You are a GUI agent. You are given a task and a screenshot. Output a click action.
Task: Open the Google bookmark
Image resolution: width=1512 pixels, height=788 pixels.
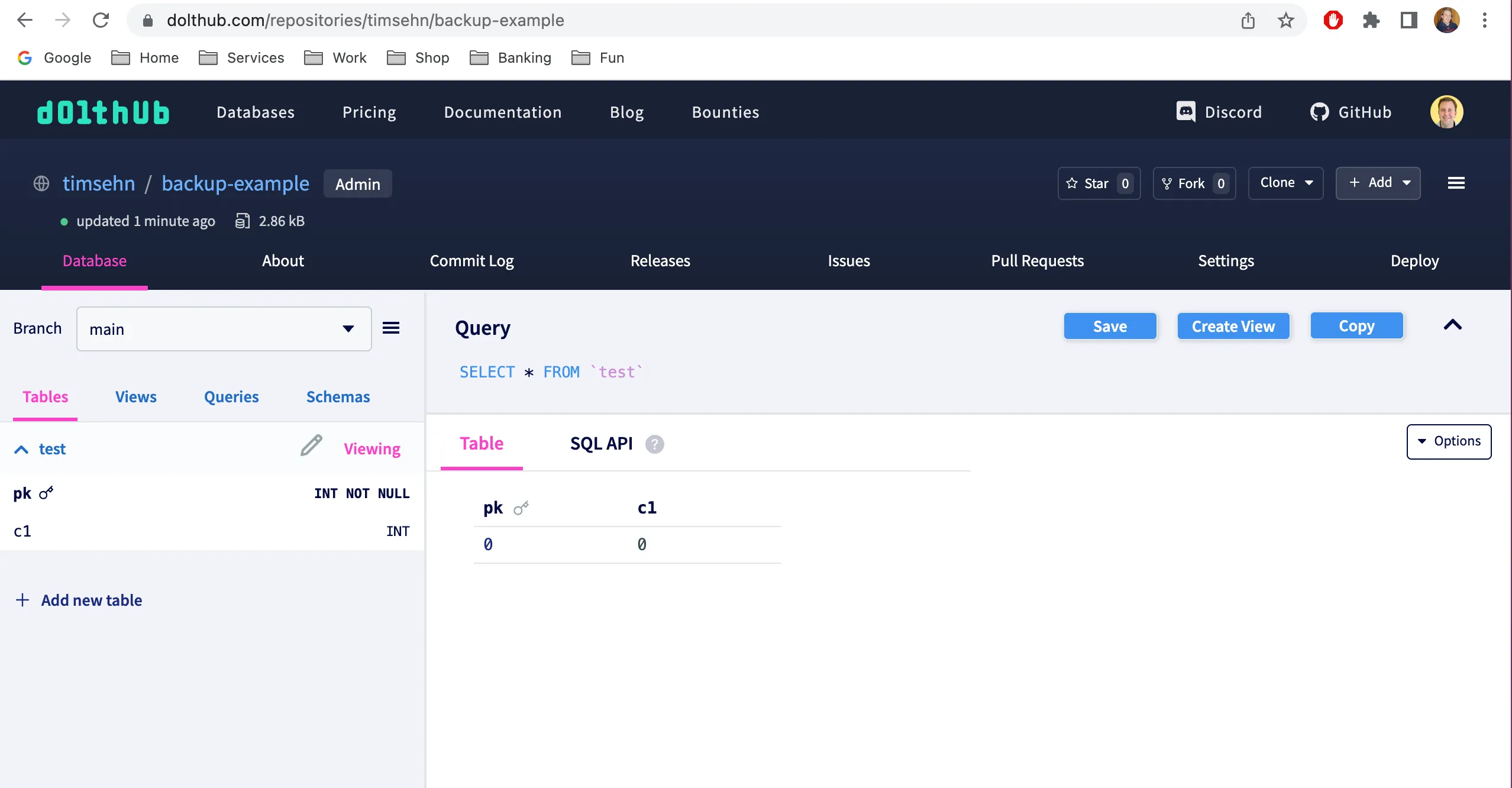pyautogui.click(x=54, y=57)
